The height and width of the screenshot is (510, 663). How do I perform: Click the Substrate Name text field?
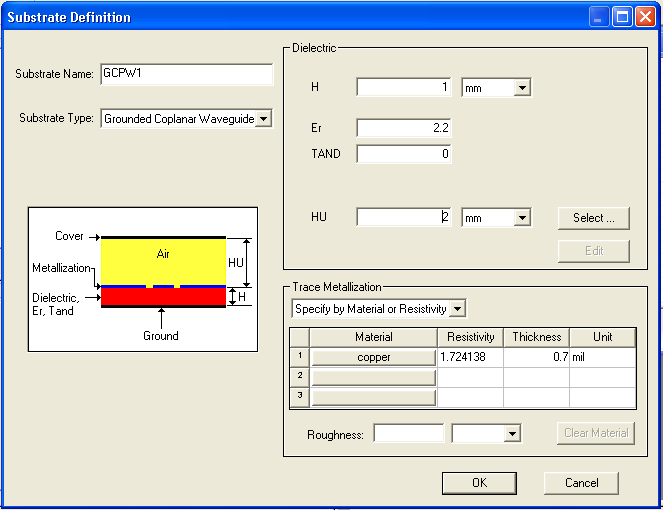pyautogui.click(x=186, y=74)
